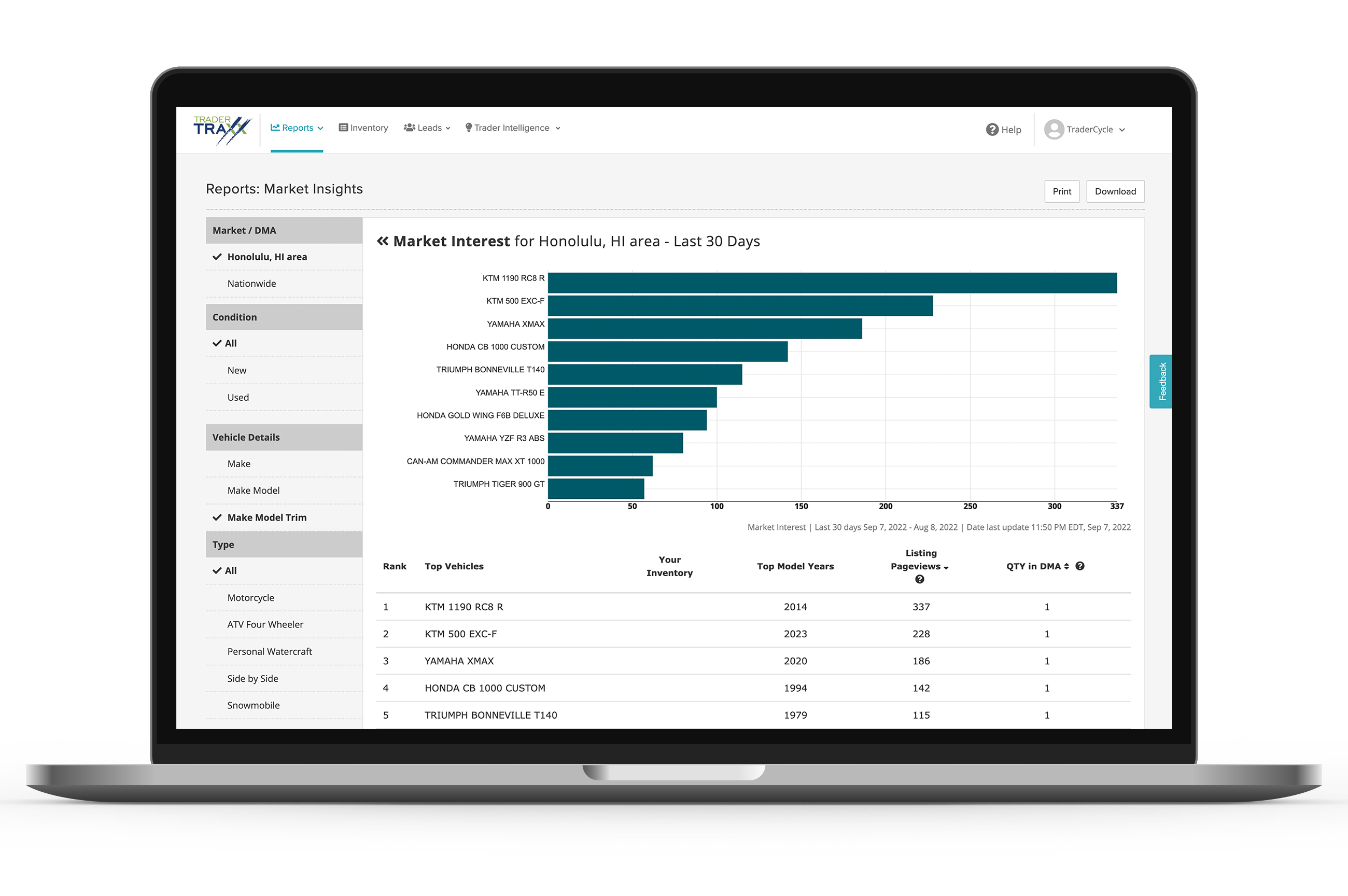
Task: Click the Reports chart icon
Action: (x=275, y=128)
